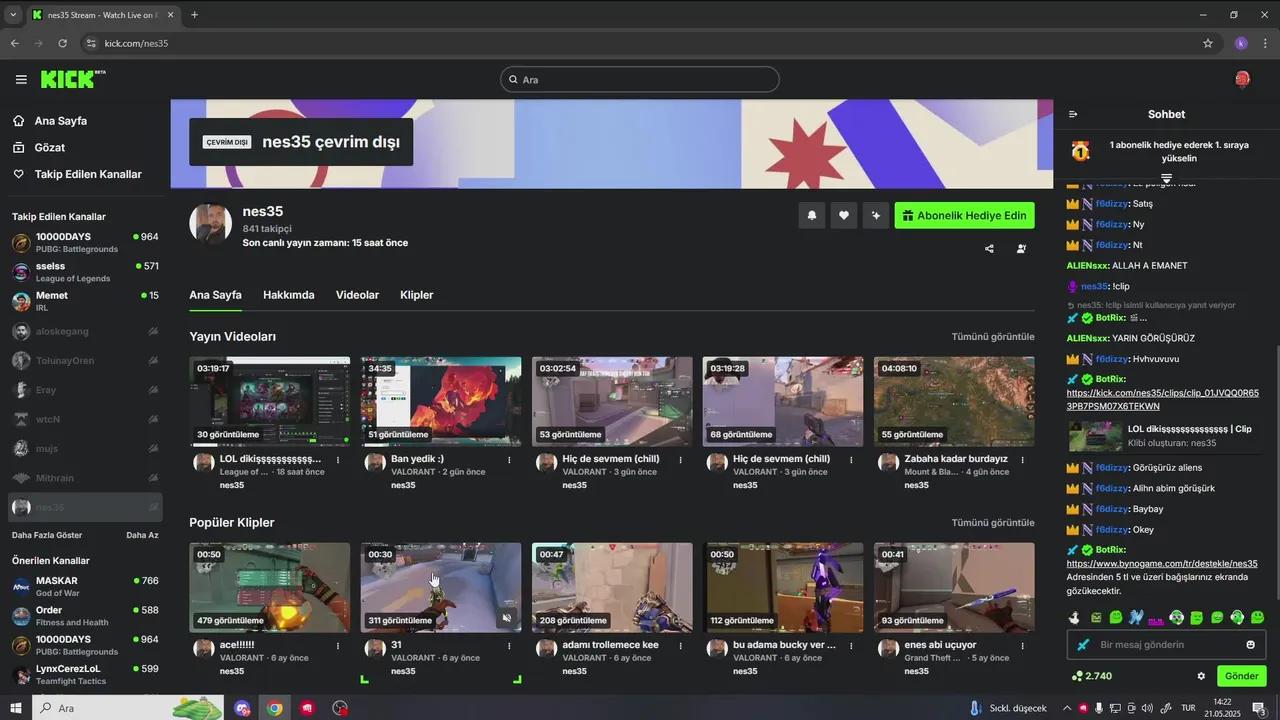Click Daha Fazla Göster in sidebar
Image resolution: width=1280 pixels, height=720 pixels.
tap(47, 535)
